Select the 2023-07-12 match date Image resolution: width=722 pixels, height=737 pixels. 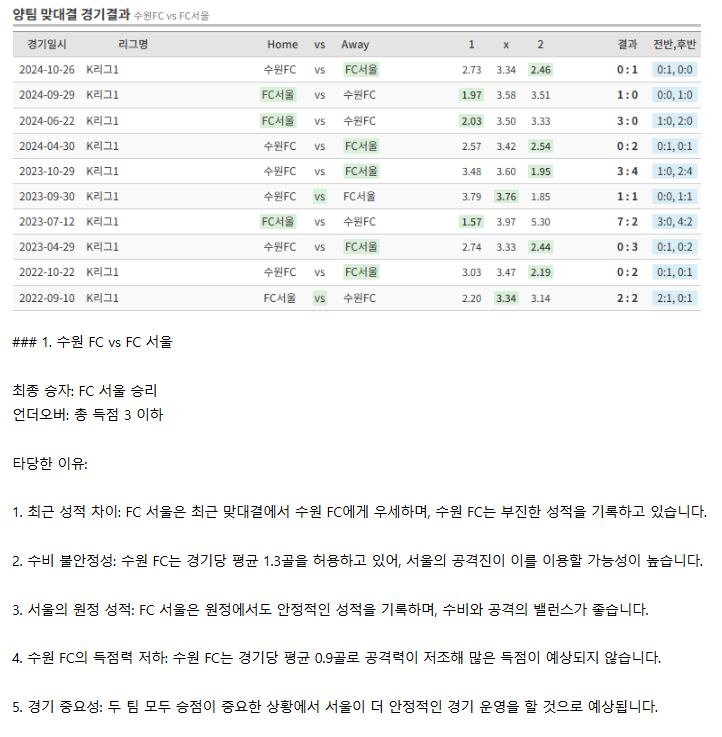pyautogui.click(x=47, y=222)
